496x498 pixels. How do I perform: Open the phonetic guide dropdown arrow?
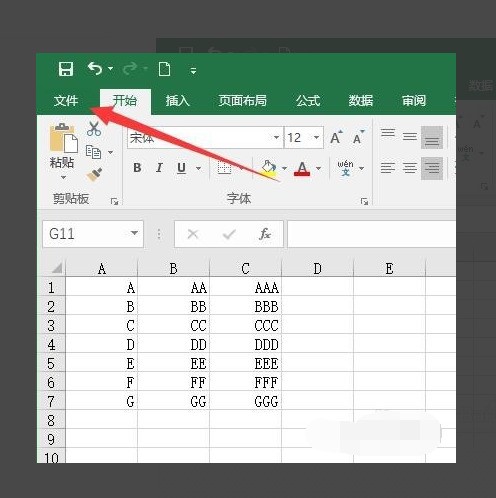[362, 168]
